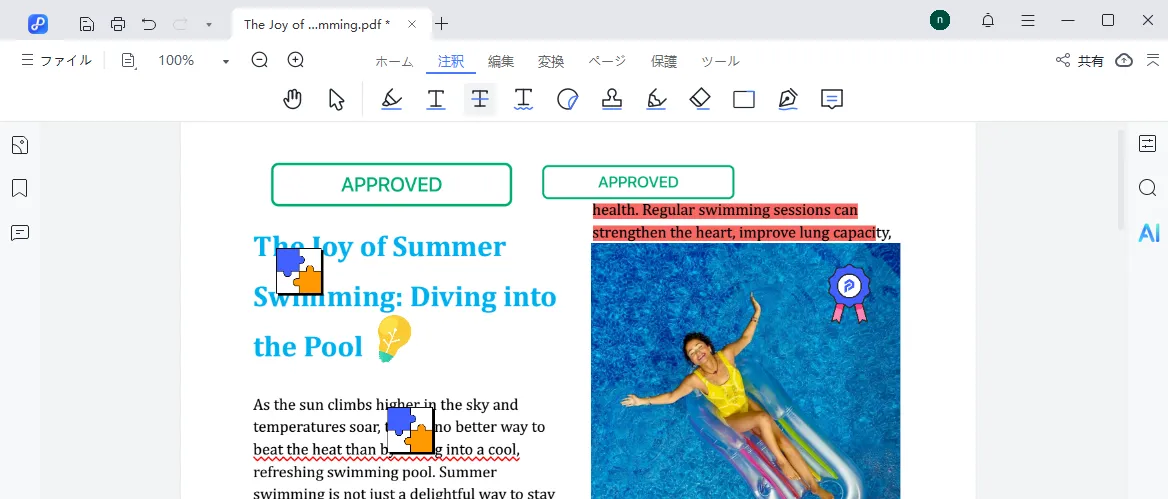Open the search panel
This screenshot has width=1168, height=499.
click(x=1148, y=188)
